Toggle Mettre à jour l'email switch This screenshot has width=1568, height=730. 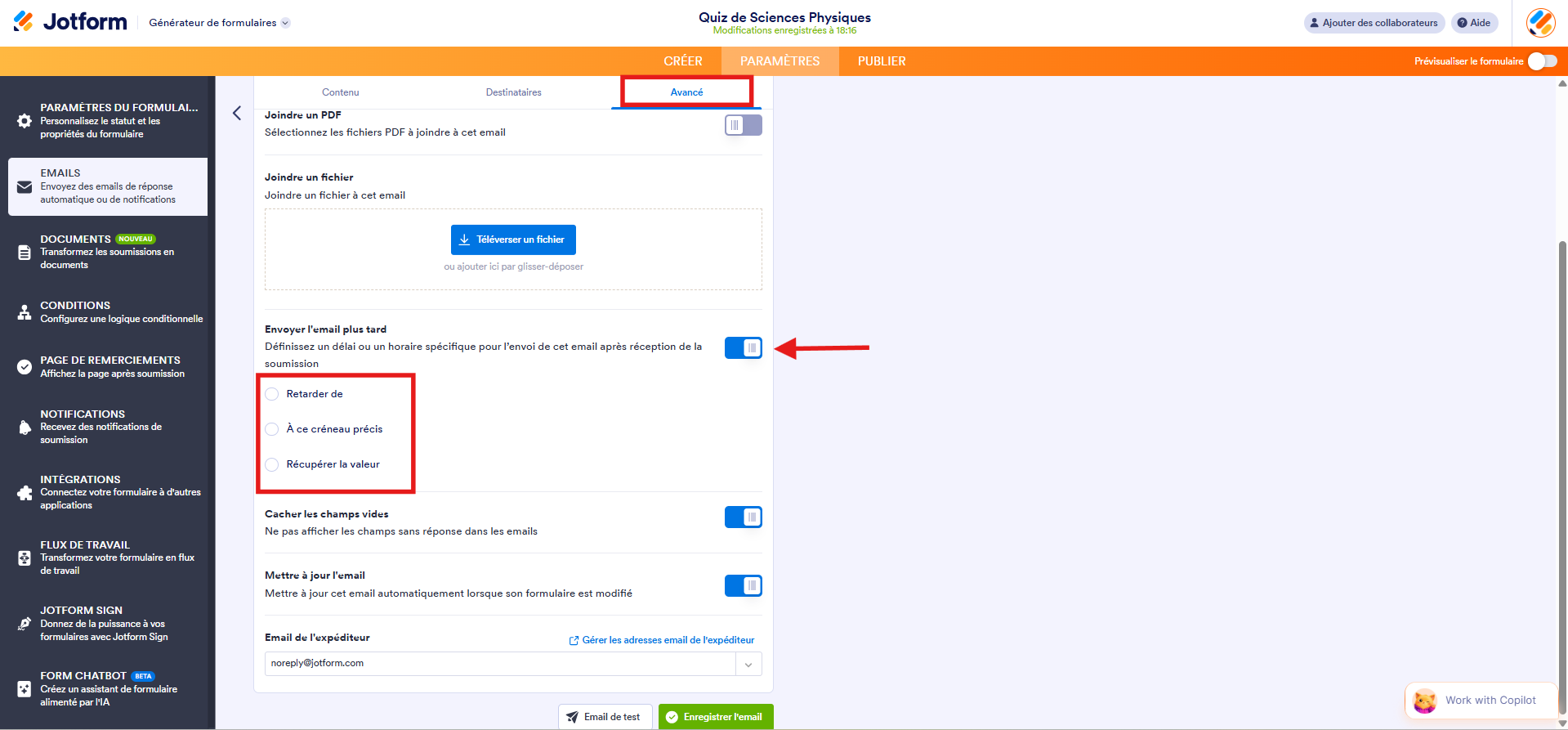(x=744, y=586)
